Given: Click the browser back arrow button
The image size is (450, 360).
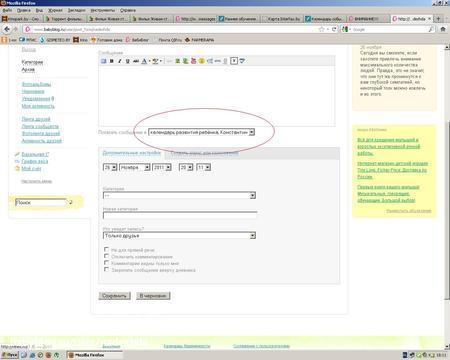Looking at the screenshot, I should (7, 29).
